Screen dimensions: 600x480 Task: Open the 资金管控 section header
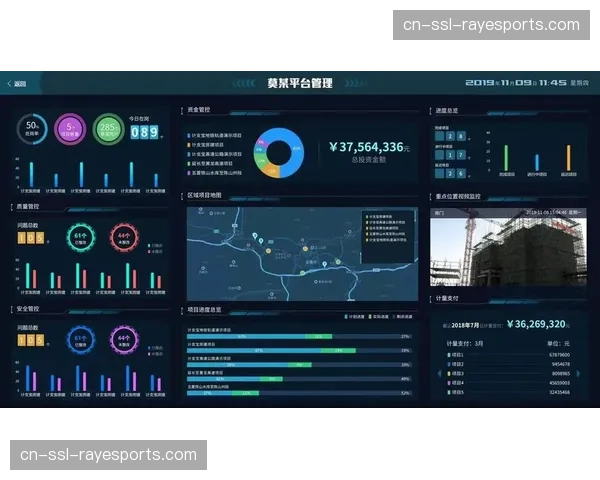(x=199, y=110)
